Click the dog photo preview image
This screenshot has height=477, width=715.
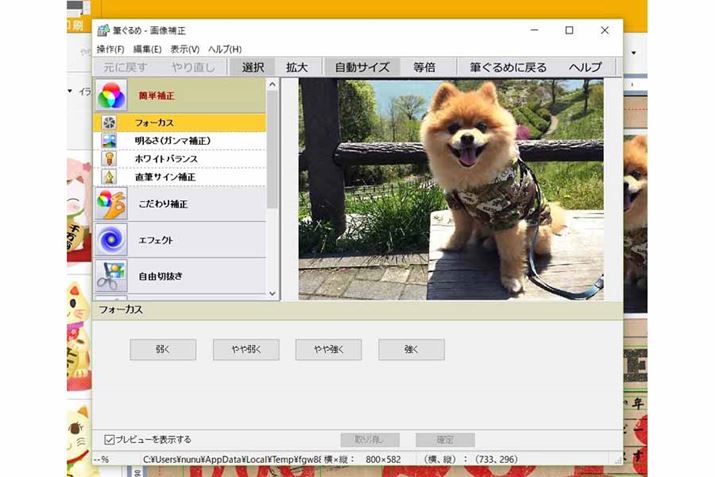[451, 190]
